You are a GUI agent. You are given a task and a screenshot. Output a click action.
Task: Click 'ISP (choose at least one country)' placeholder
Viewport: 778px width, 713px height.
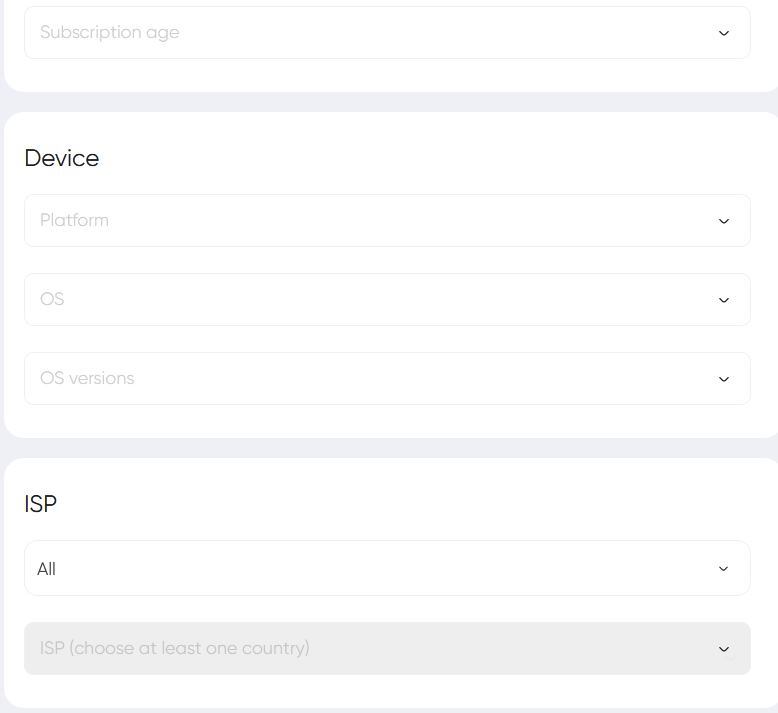[175, 648]
